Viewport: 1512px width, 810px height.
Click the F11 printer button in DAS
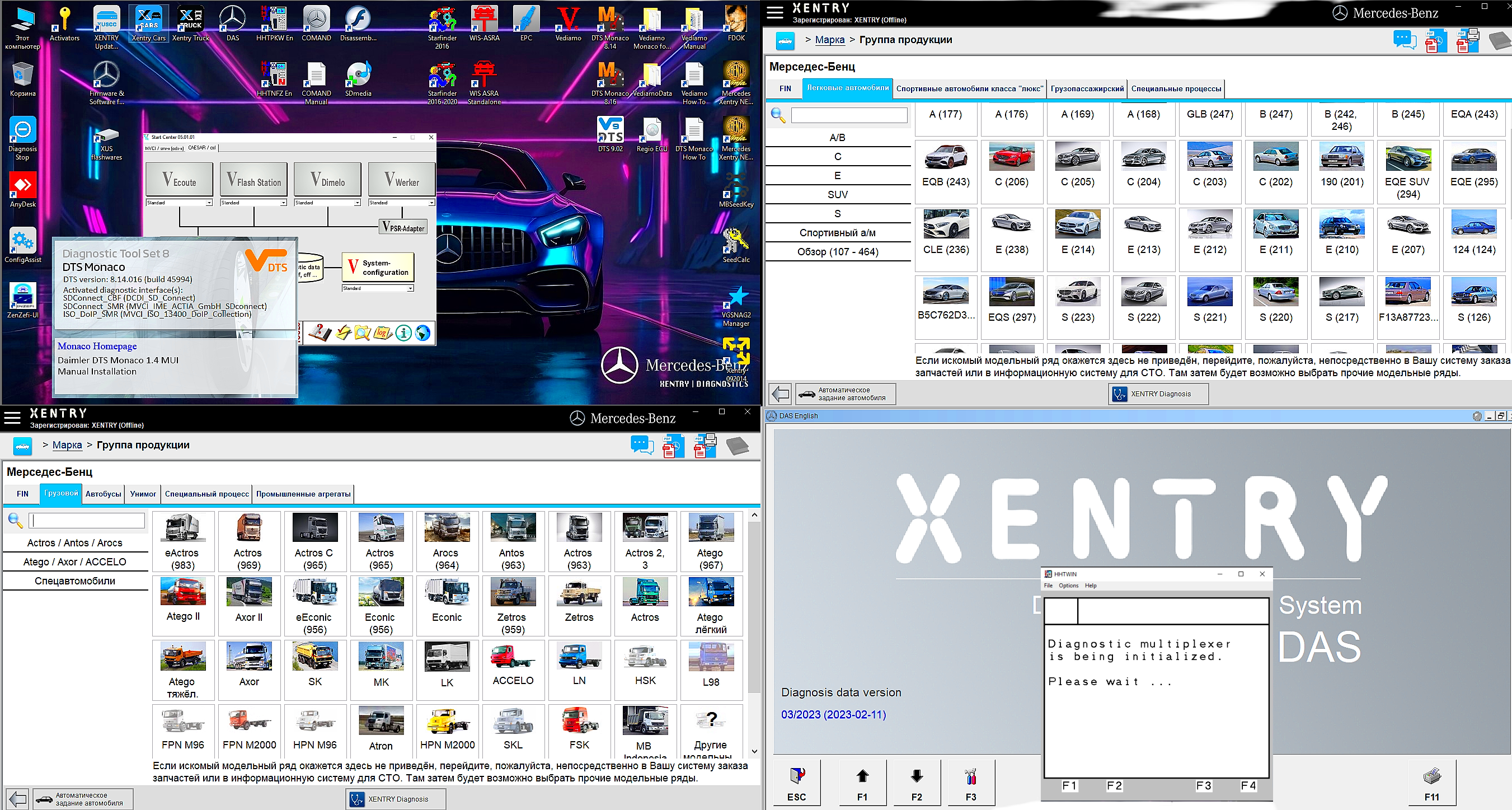pyautogui.click(x=1431, y=783)
